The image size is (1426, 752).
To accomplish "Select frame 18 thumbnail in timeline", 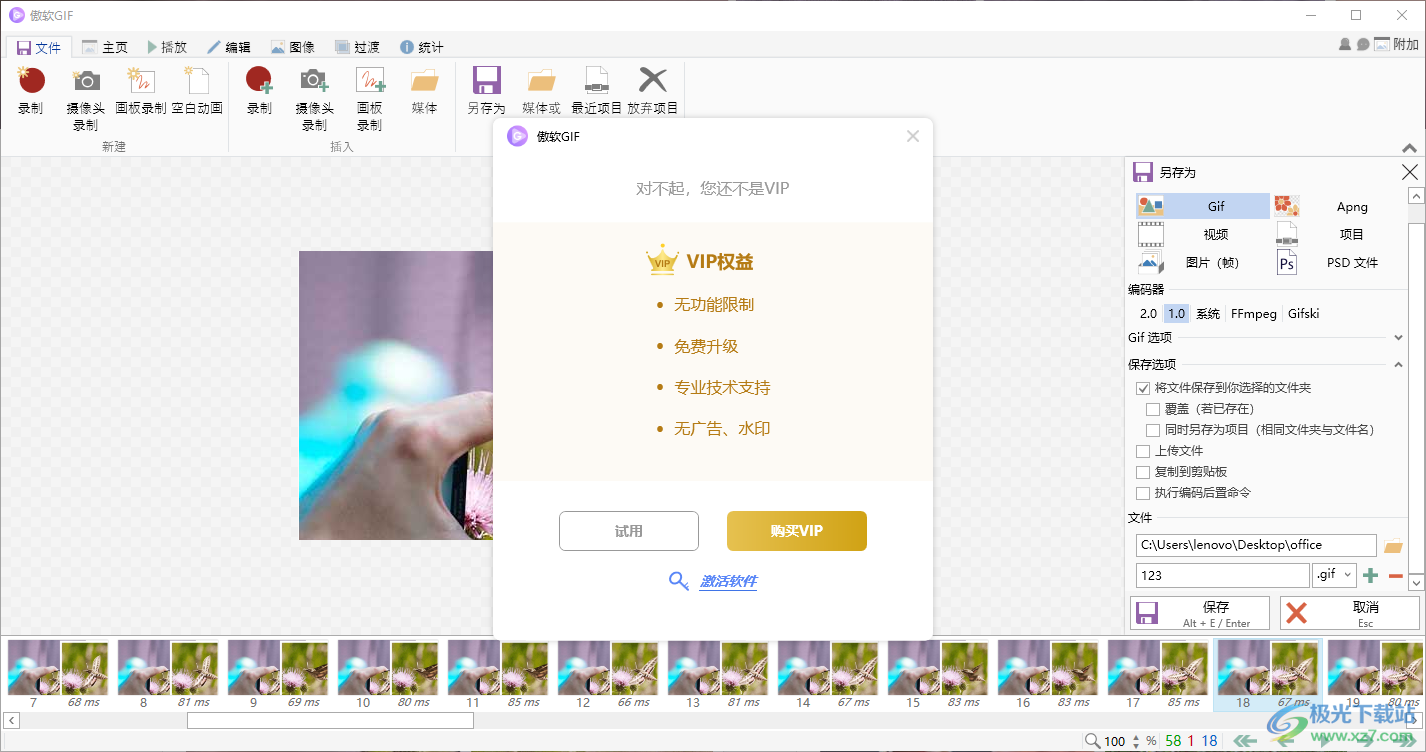I will click(1268, 674).
